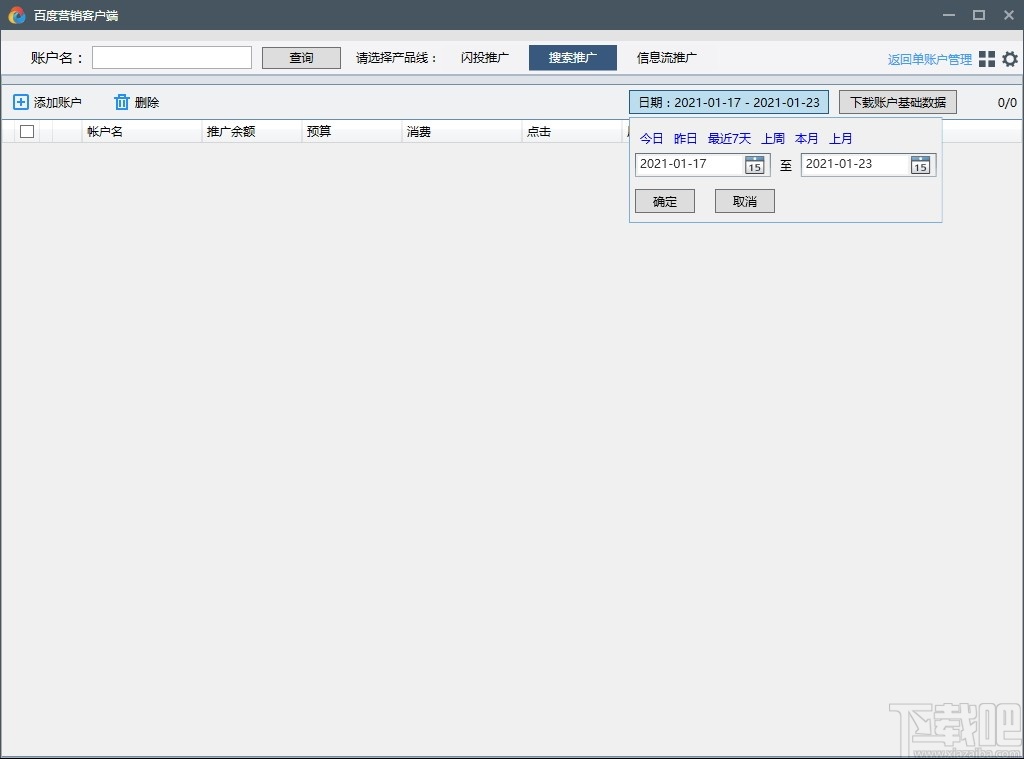Viewport: 1024px width, 759px height.
Task: Select 今日 as the date range
Action: pyautogui.click(x=650, y=138)
